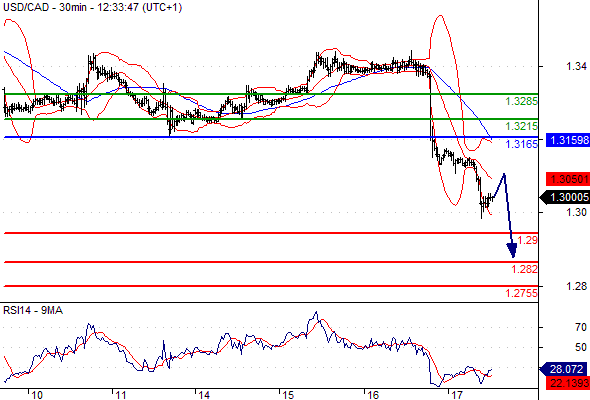590x400 pixels.
Task: Click the 70 level on RSI axis
Action: [581, 327]
